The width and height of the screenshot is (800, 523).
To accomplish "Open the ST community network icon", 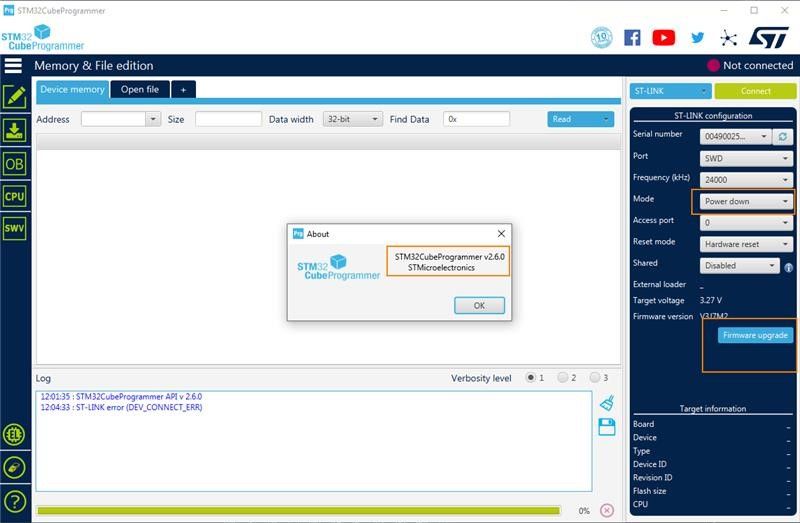I will (729, 38).
